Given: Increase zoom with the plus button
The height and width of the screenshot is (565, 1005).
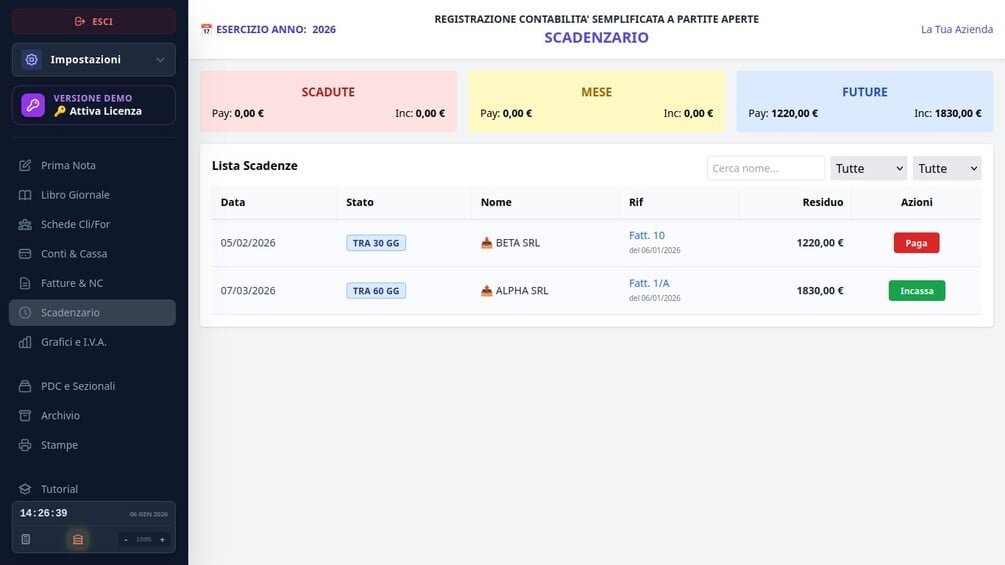Looking at the screenshot, I should click(162, 539).
